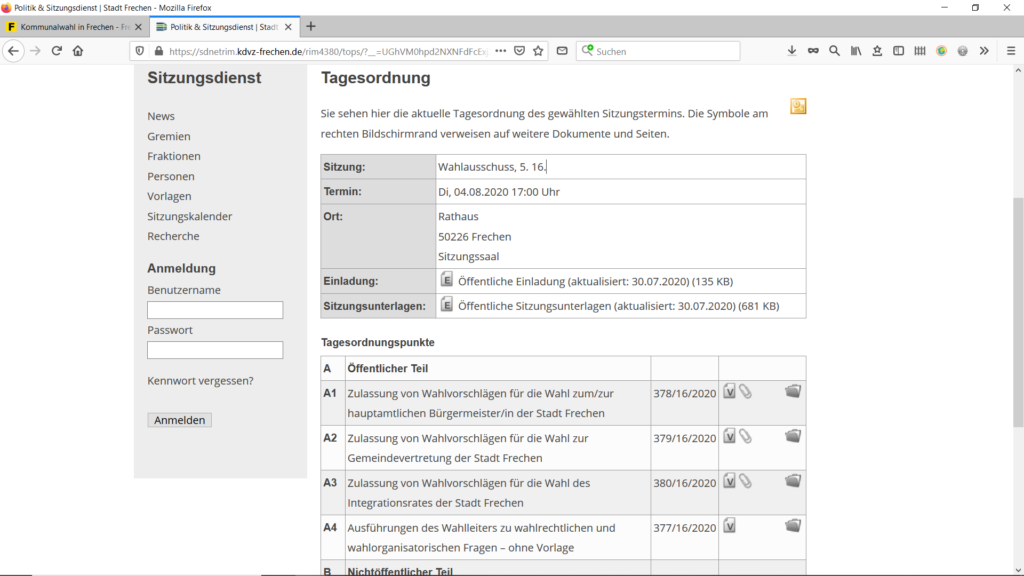Save page to Pocket
The image size is (1024, 576).
pos(519,51)
